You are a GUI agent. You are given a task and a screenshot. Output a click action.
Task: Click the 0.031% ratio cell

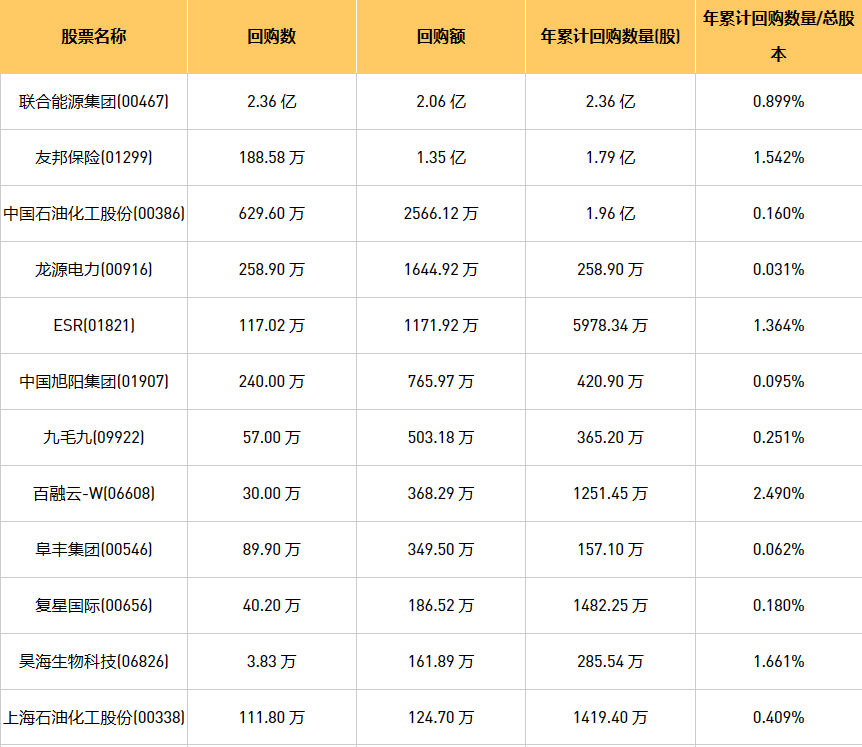tap(778, 270)
